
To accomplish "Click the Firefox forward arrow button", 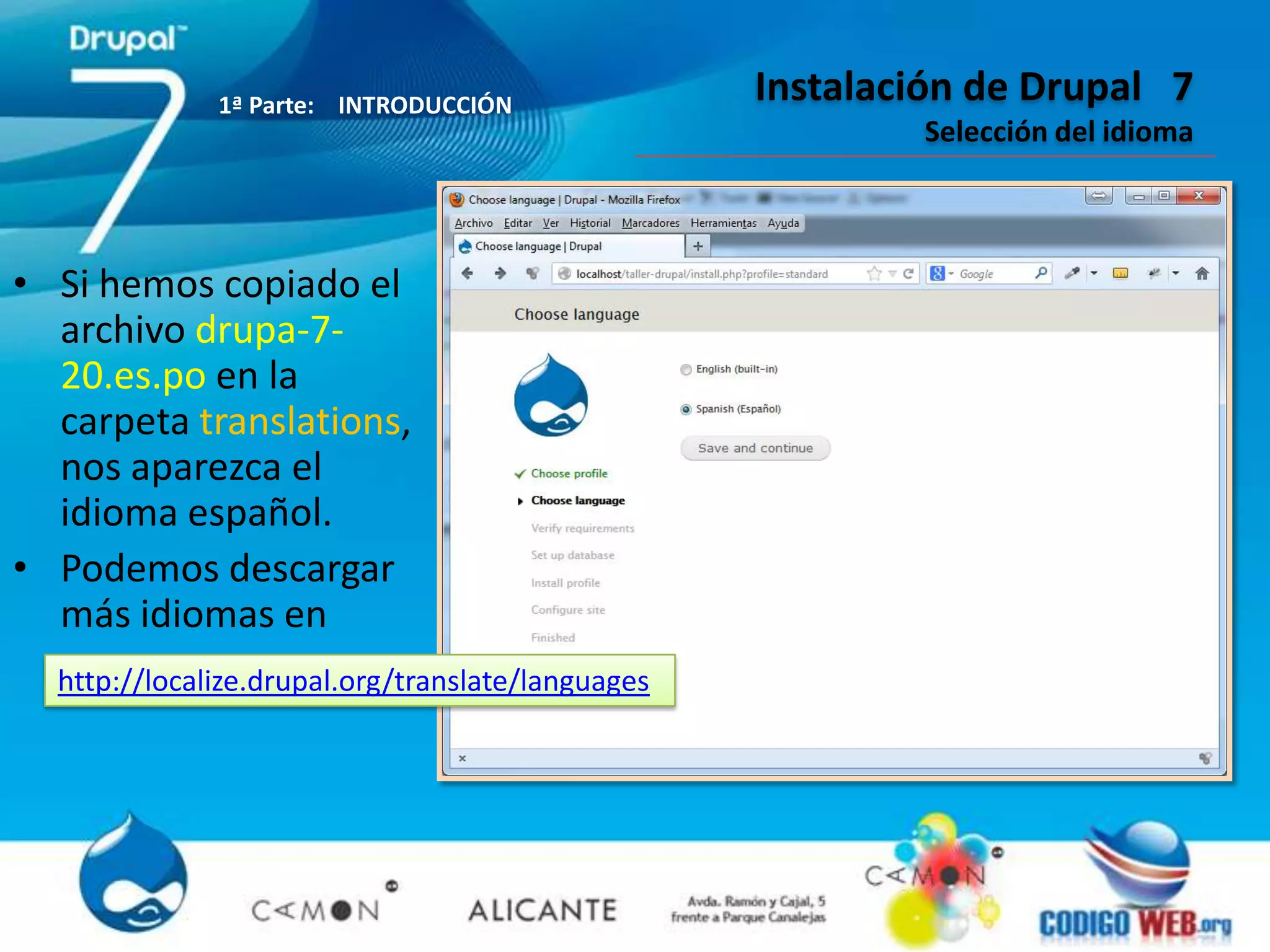I will pos(500,273).
